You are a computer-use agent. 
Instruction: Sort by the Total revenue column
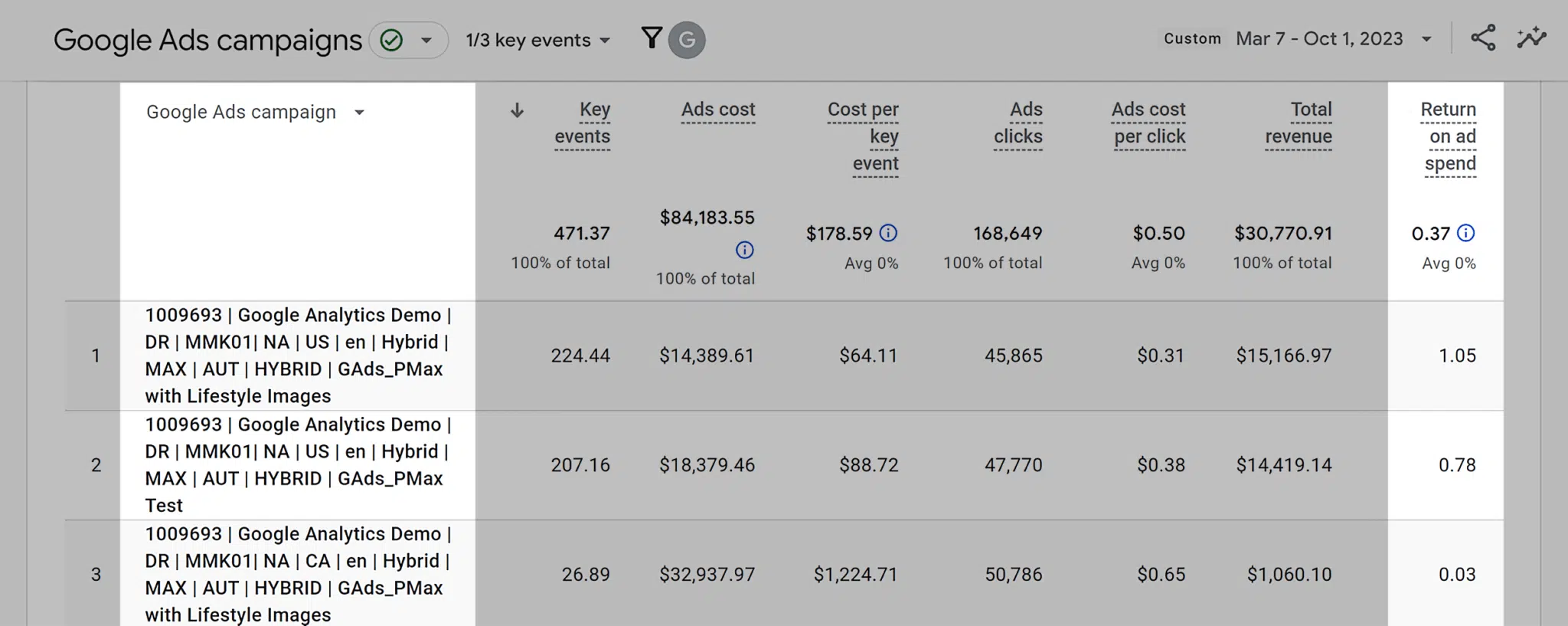pos(1299,123)
